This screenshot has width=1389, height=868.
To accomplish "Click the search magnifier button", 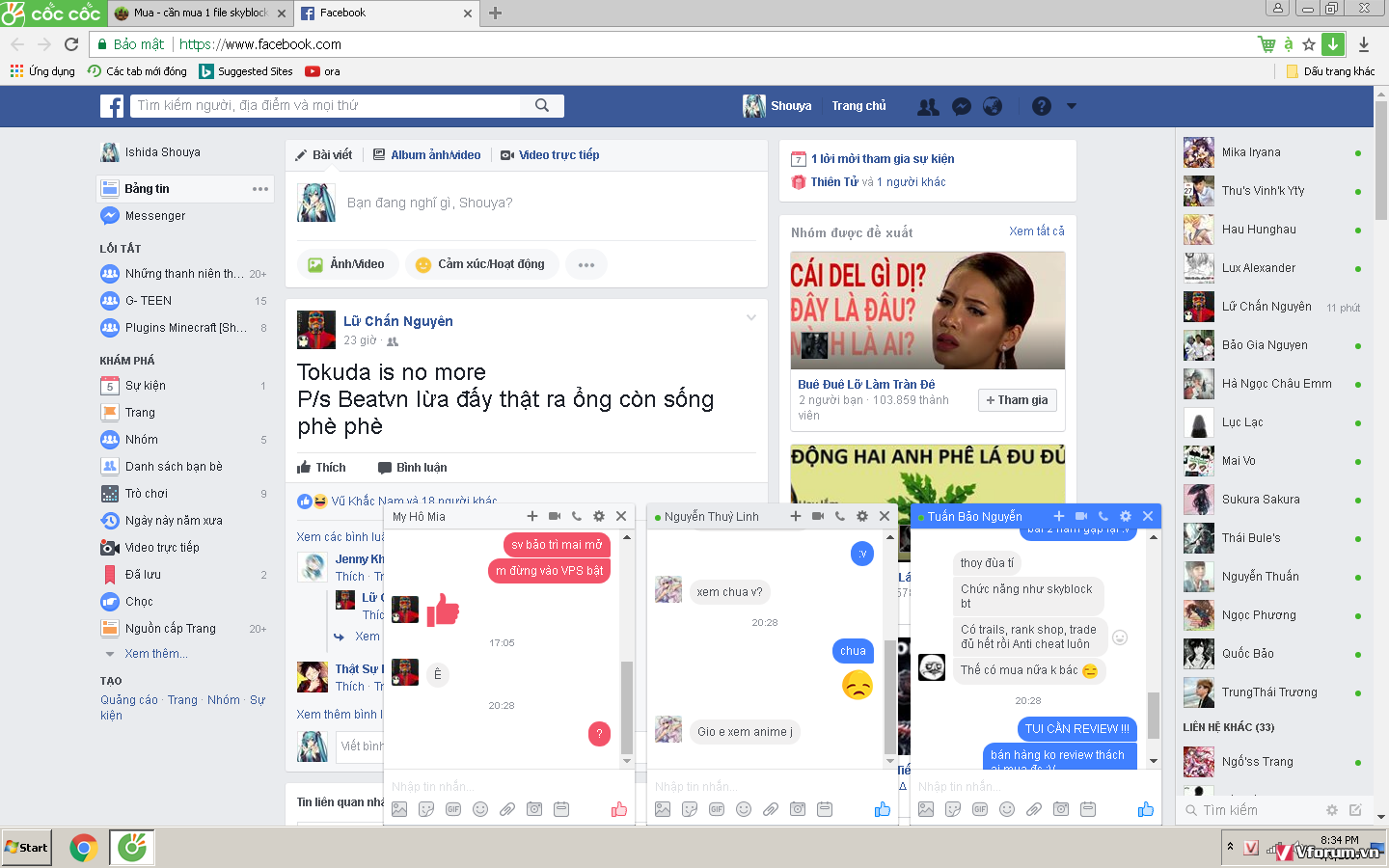I will (x=542, y=106).
